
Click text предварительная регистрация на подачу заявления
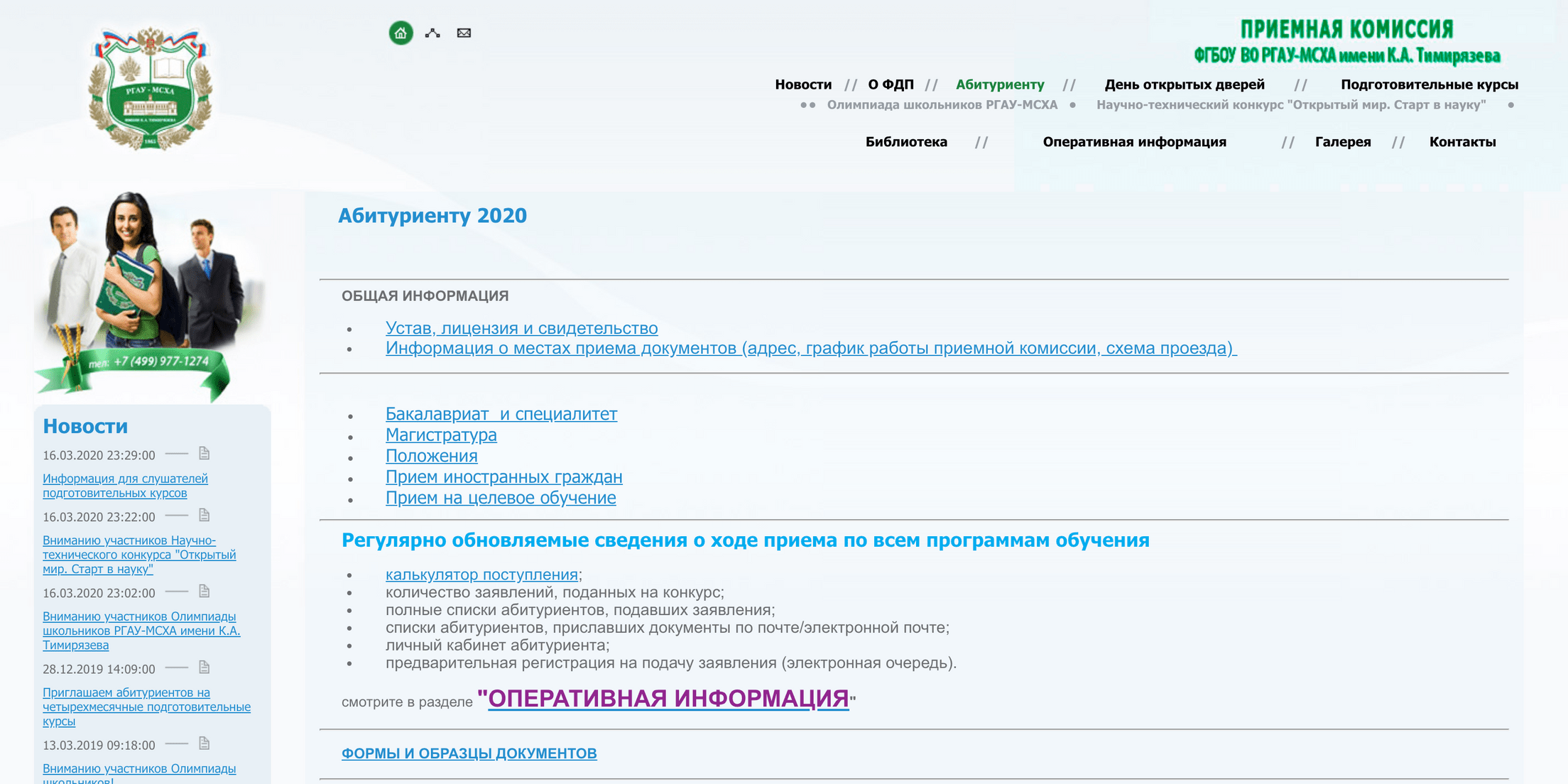[671, 663]
